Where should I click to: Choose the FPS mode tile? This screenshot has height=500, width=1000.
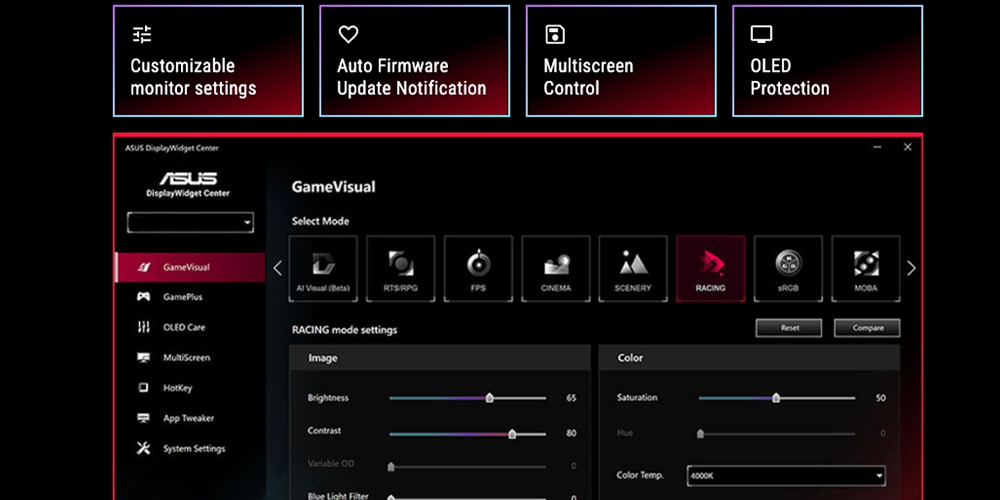[x=478, y=268]
